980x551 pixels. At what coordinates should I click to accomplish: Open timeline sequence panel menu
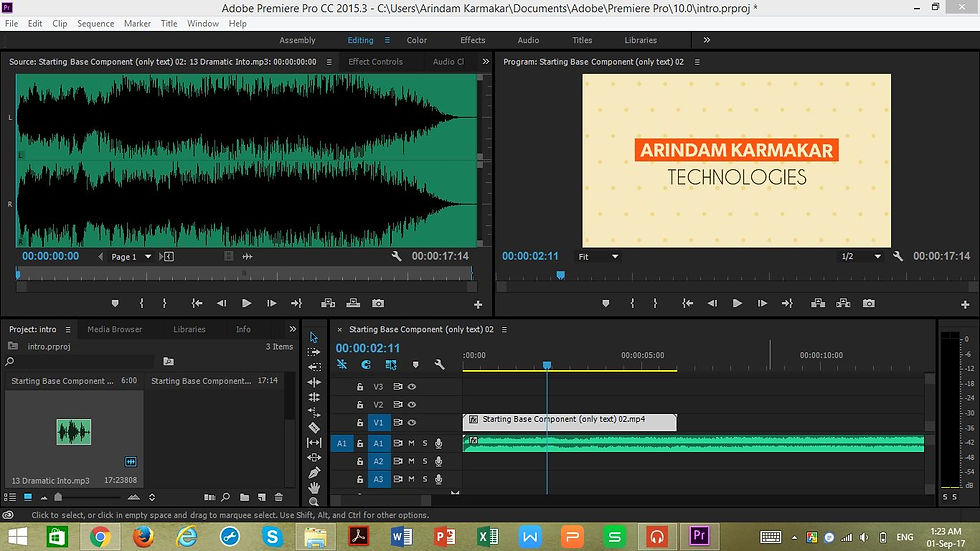[x=504, y=329]
